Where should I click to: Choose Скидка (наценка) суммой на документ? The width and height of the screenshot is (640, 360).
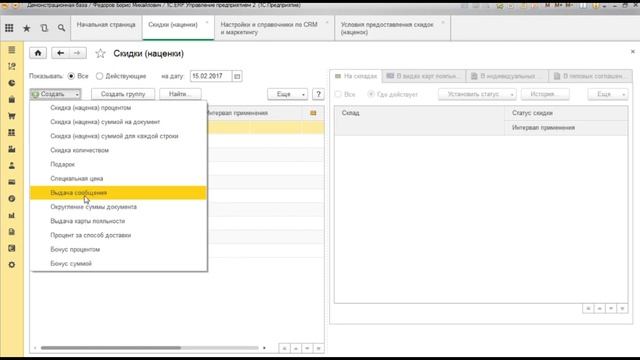point(118,122)
